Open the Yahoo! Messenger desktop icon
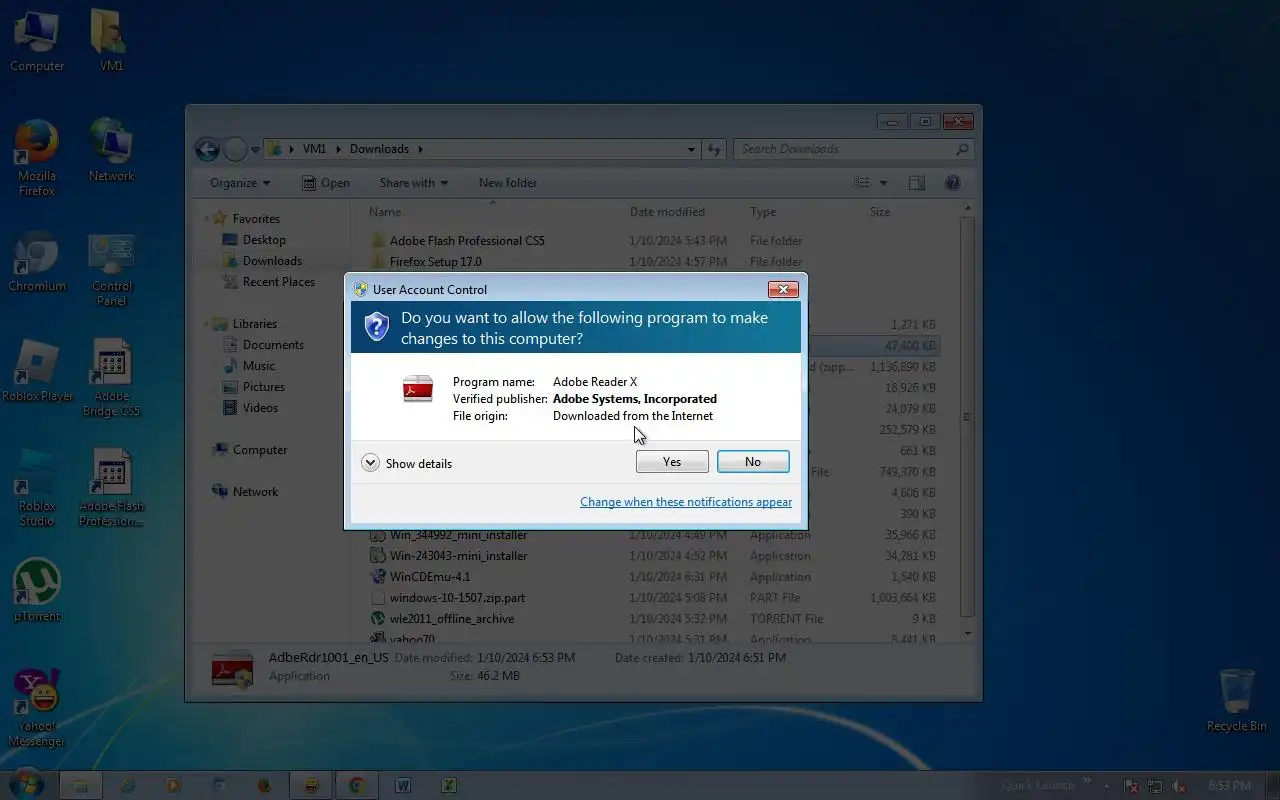Screen dimensions: 1280x800 coord(37,708)
